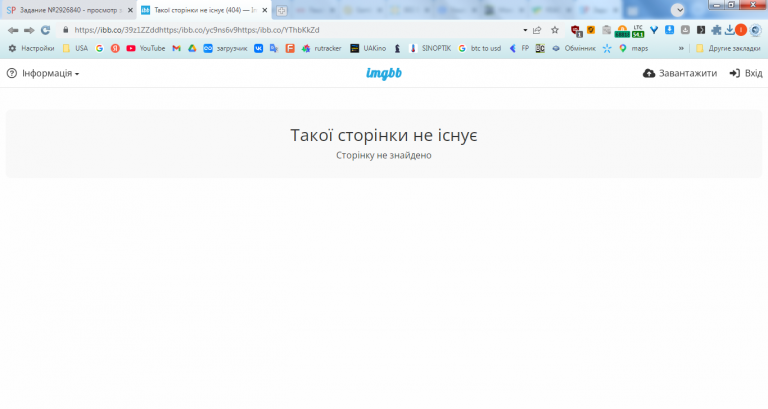Open the Настройки bookmark
Image resolution: width=768 pixels, height=409 pixels.
click(31, 48)
